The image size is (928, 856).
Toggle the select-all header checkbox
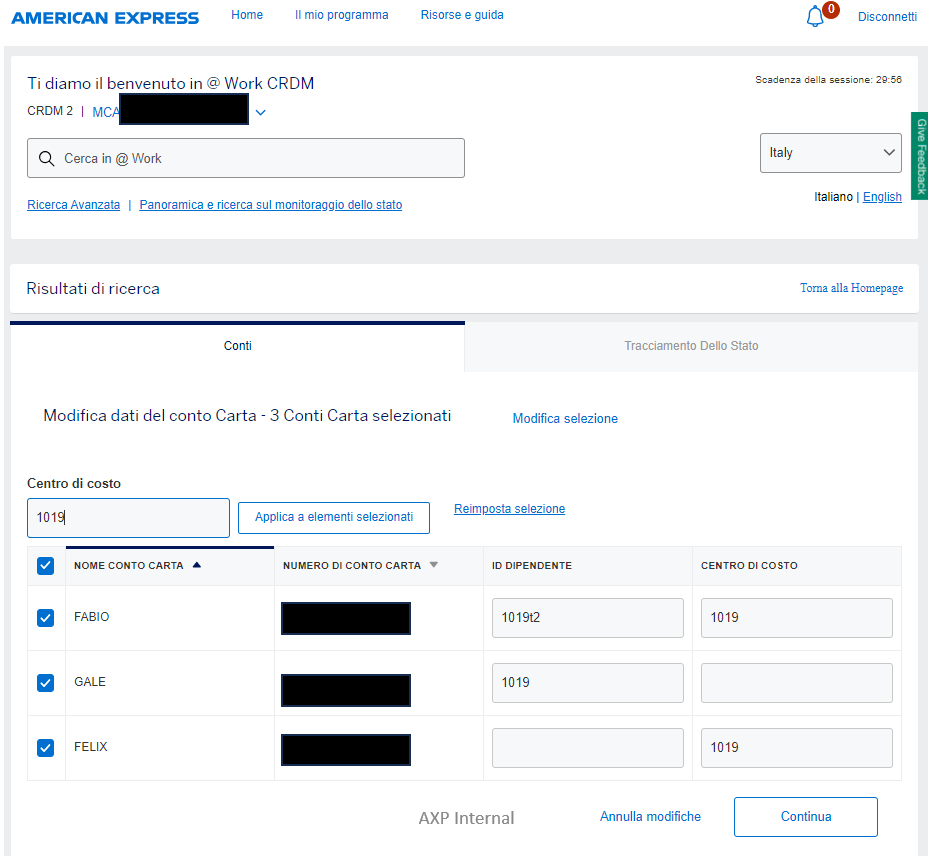(45, 566)
